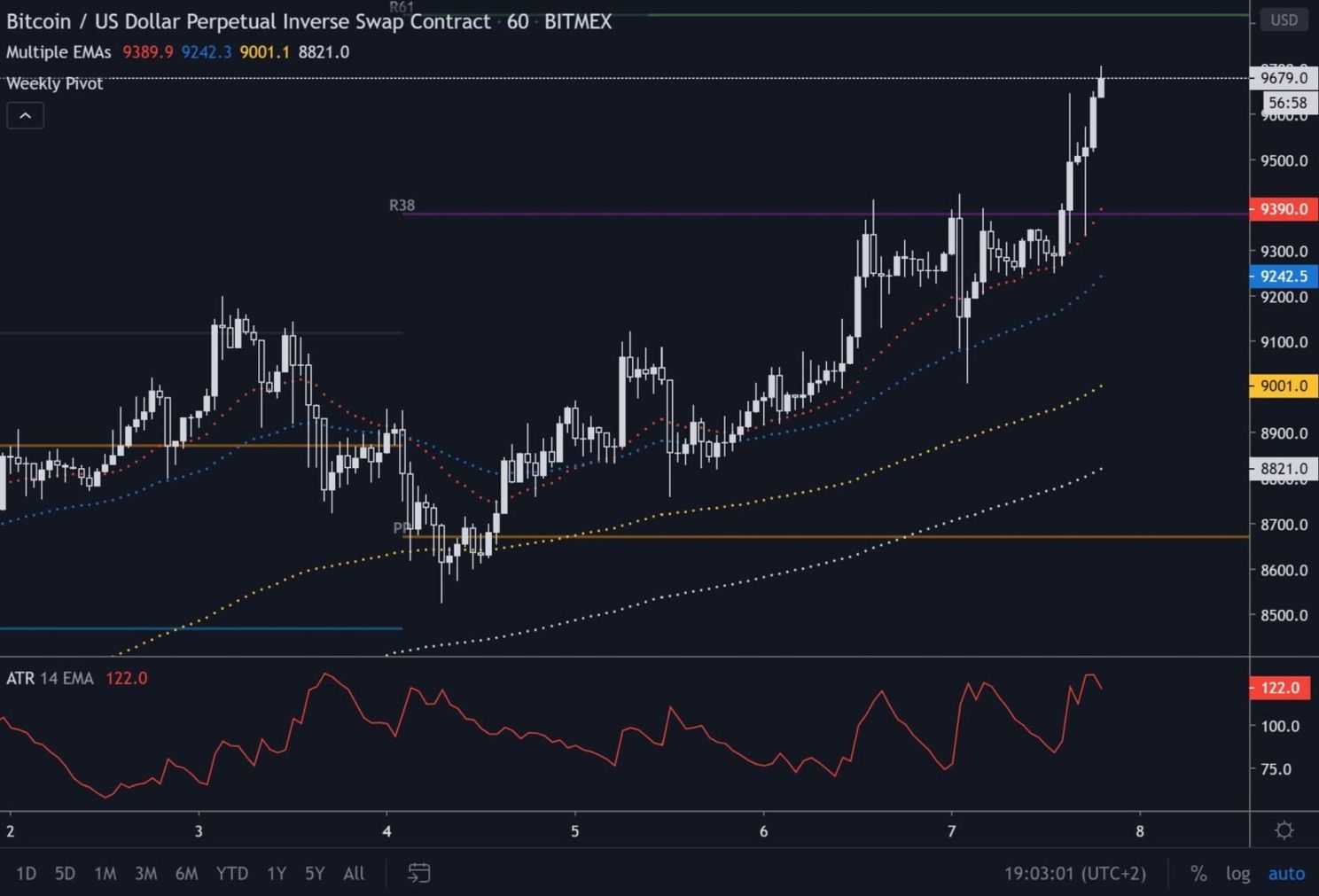Click the Weekly Pivot indicator label

pyautogui.click(x=54, y=83)
